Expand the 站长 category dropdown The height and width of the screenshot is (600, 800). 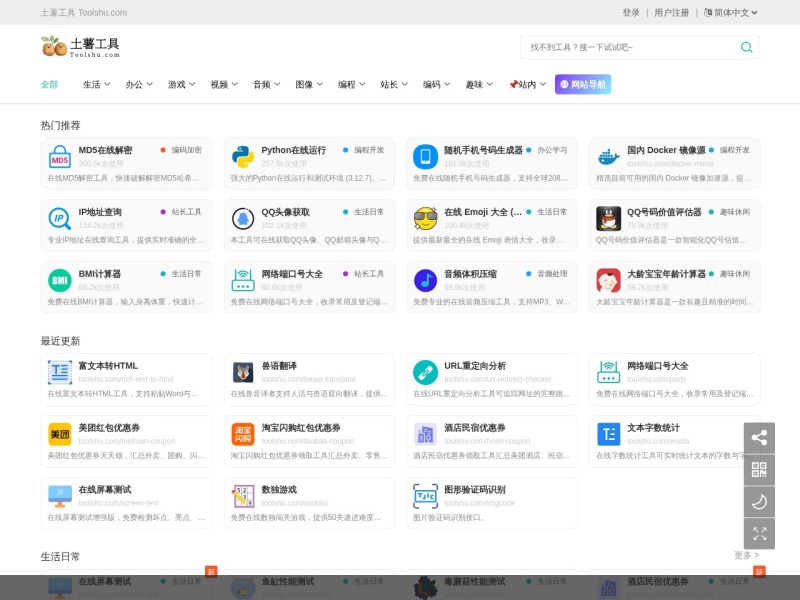(393, 85)
